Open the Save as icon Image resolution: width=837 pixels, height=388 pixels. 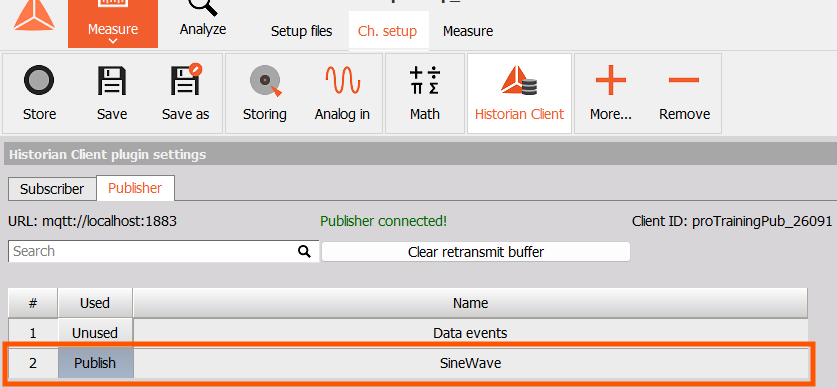click(186, 80)
